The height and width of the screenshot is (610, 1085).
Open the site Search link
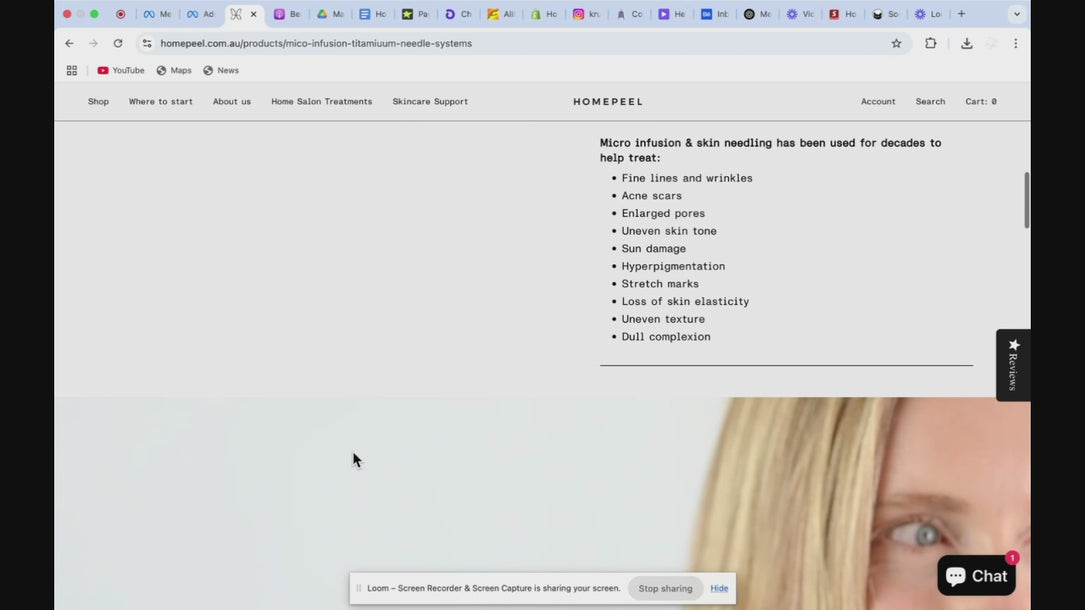click(x=930, y=102)
